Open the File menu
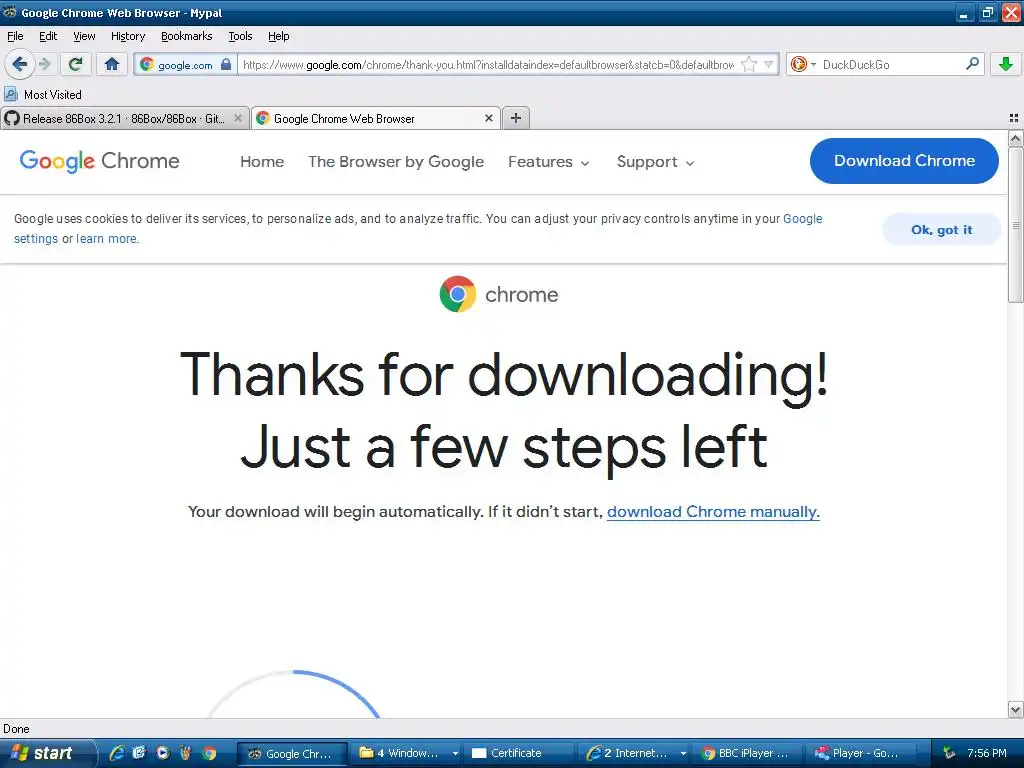This screenshot has width=1024, height=768. point(15,36)
